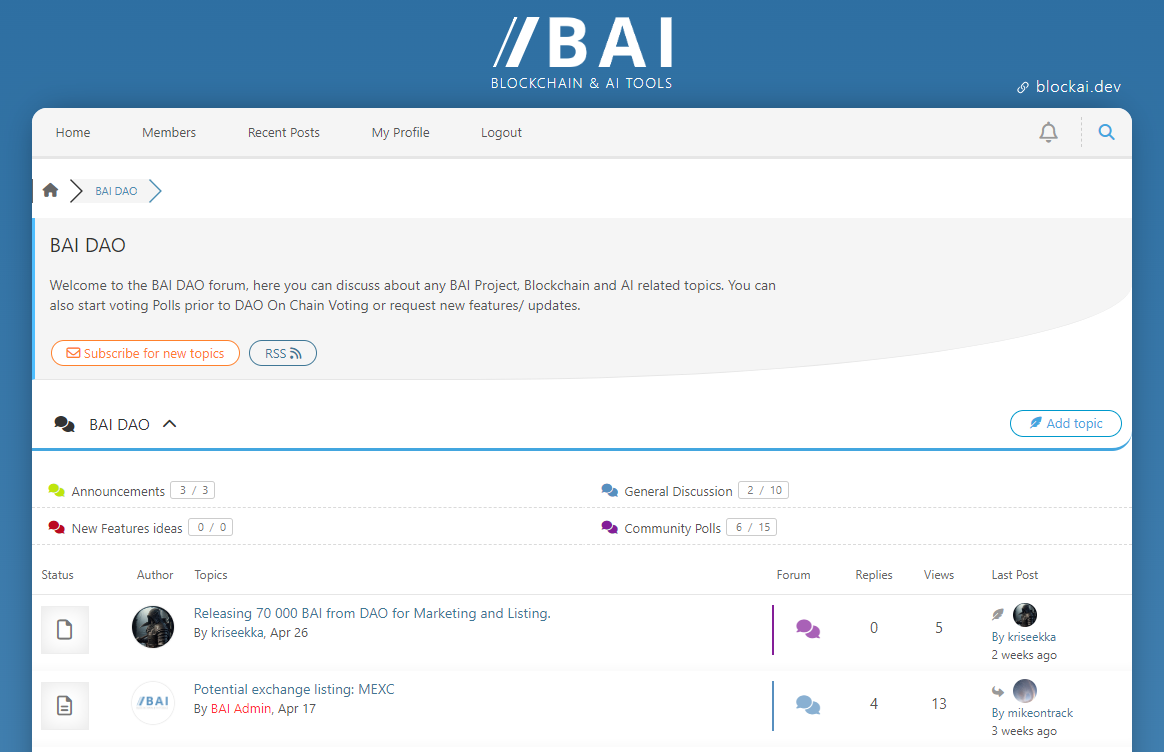Open the Members menu item
The image size is (1164, 752).
coord(169,132)
